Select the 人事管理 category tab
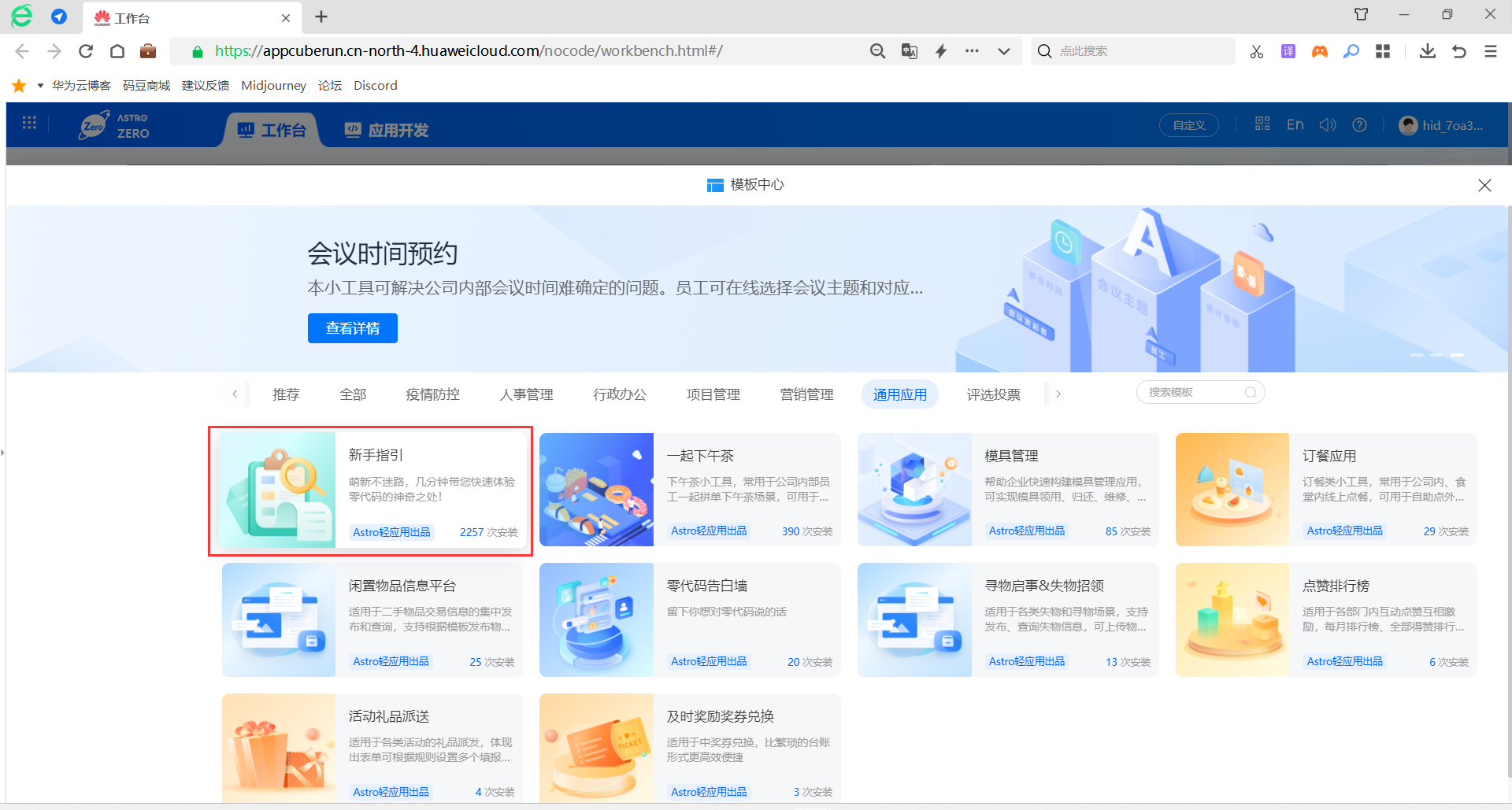Screen dimensions: 1512x810 coord(527,394)
